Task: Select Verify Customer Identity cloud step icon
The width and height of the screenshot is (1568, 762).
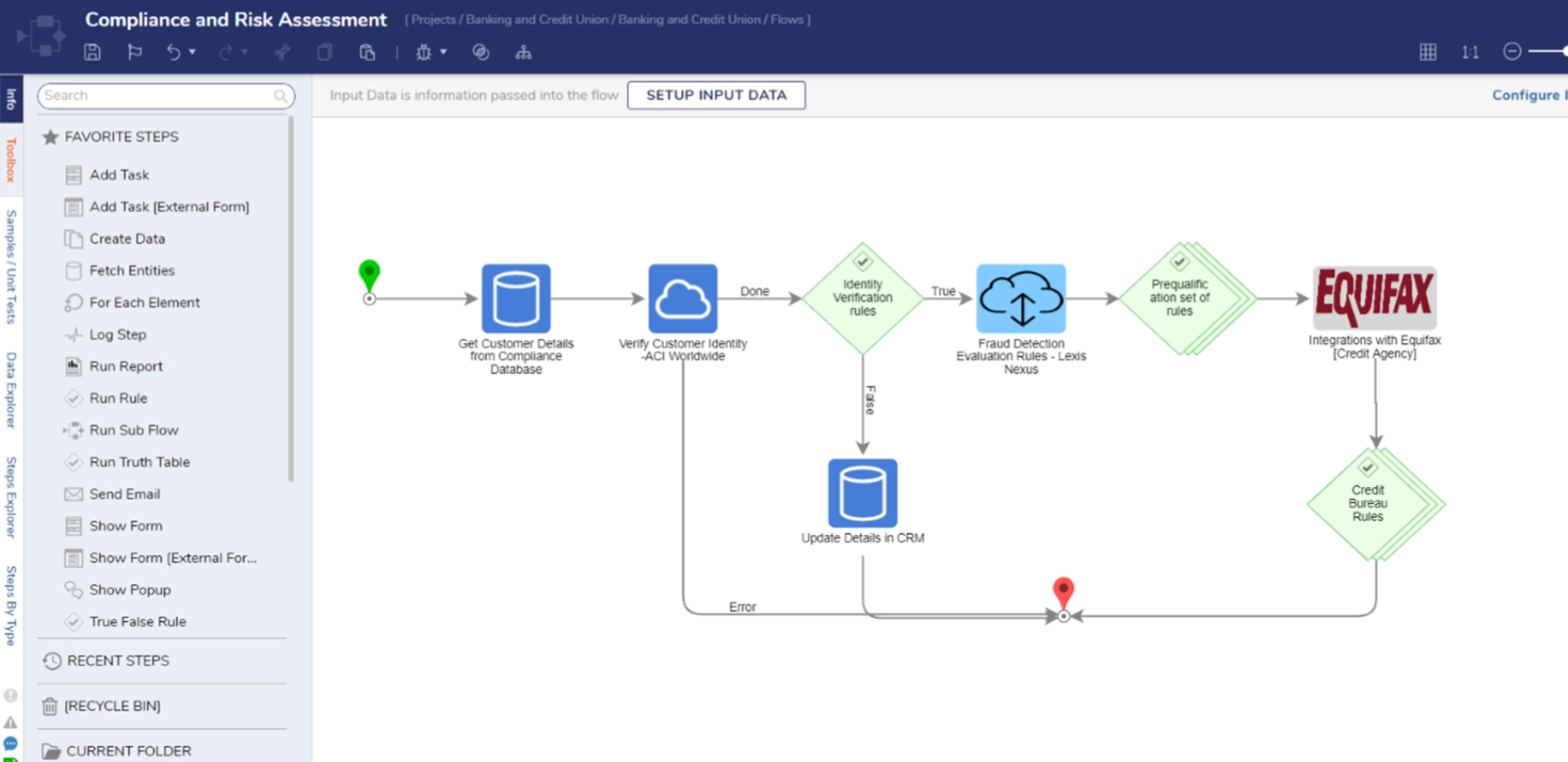Action: pos(683,299)
